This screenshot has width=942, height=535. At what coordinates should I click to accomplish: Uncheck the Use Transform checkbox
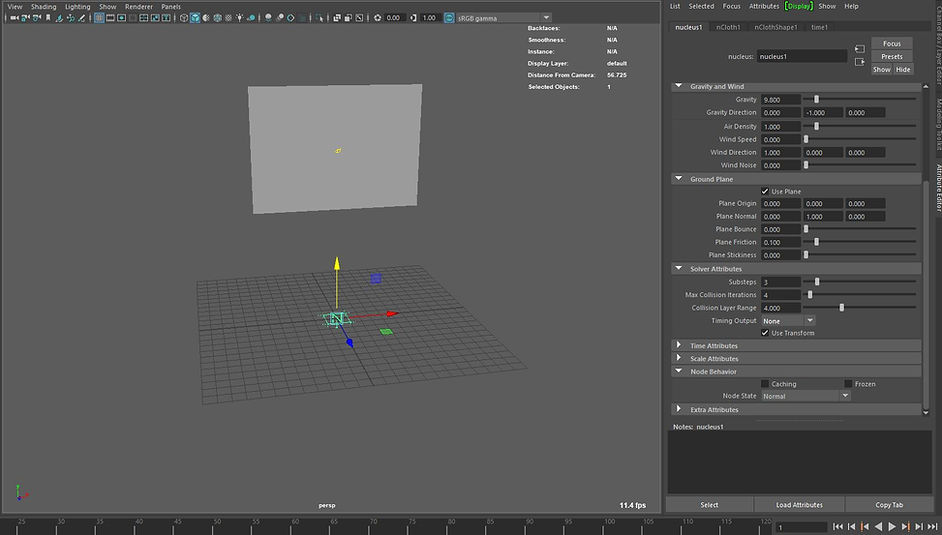[765, 333]
